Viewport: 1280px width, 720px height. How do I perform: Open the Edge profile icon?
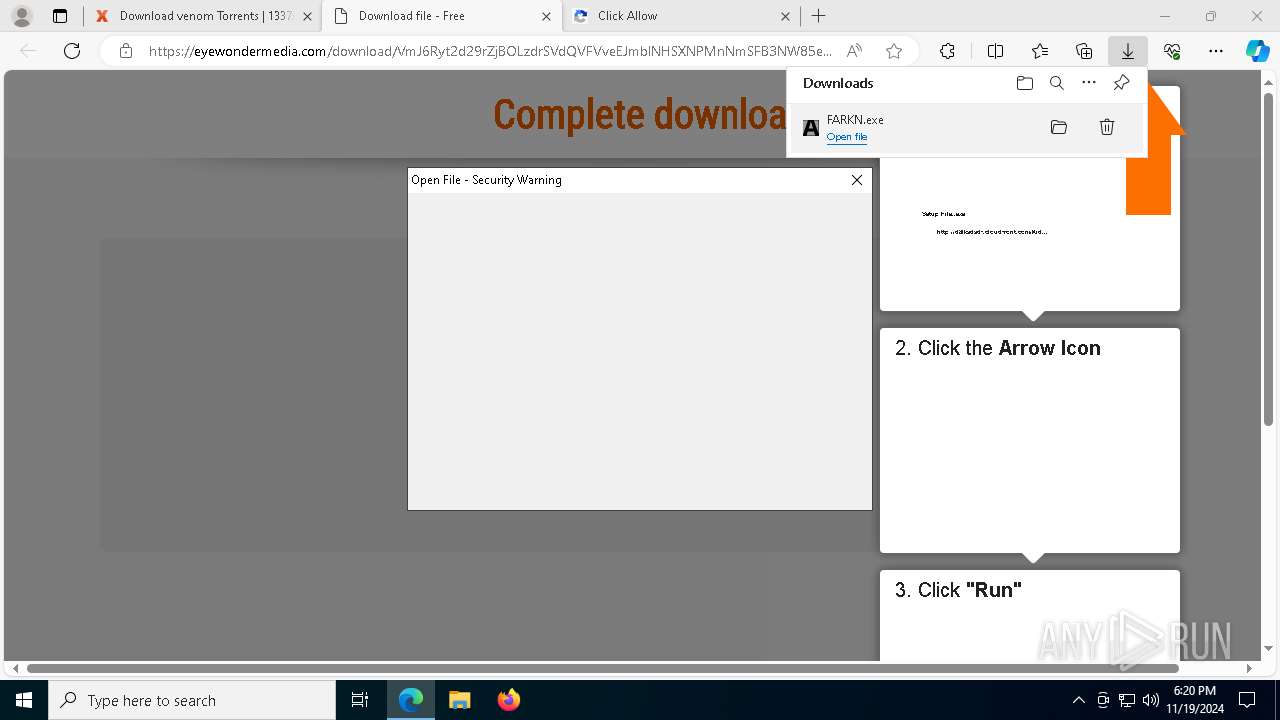pyautogui.click(x=21, y=16)
